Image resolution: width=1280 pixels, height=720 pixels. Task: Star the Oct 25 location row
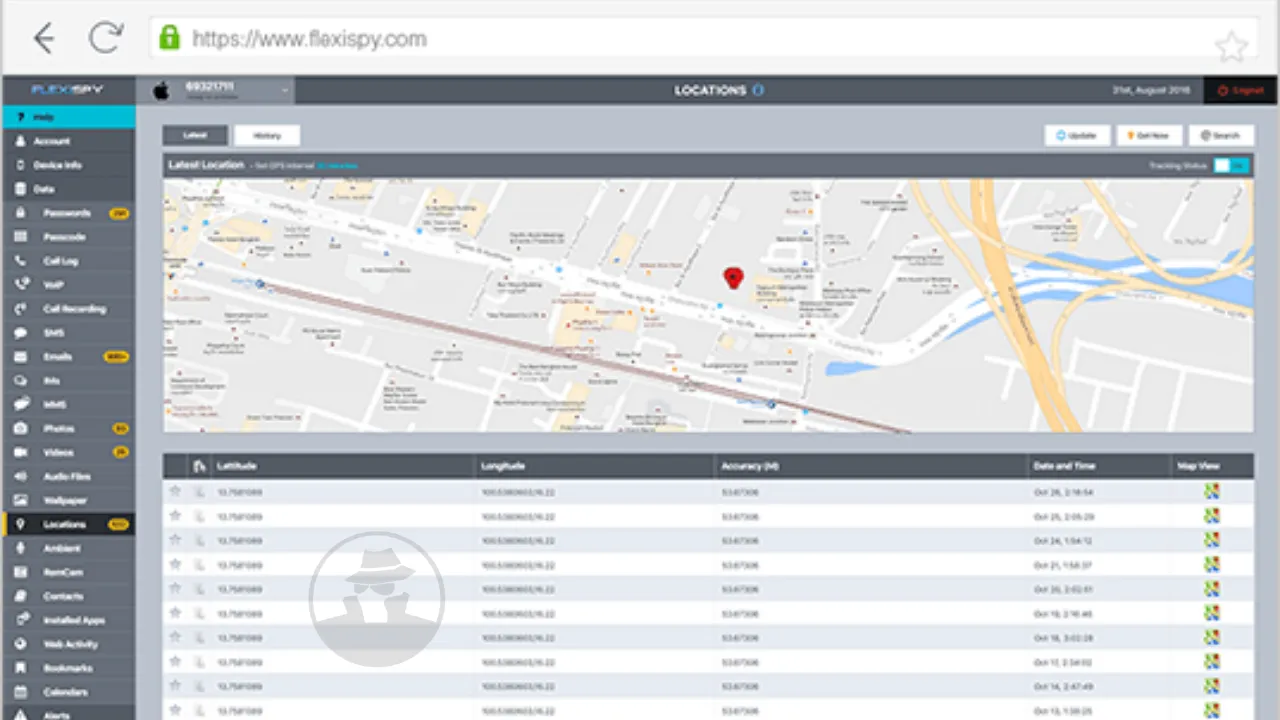coord(175,515)
